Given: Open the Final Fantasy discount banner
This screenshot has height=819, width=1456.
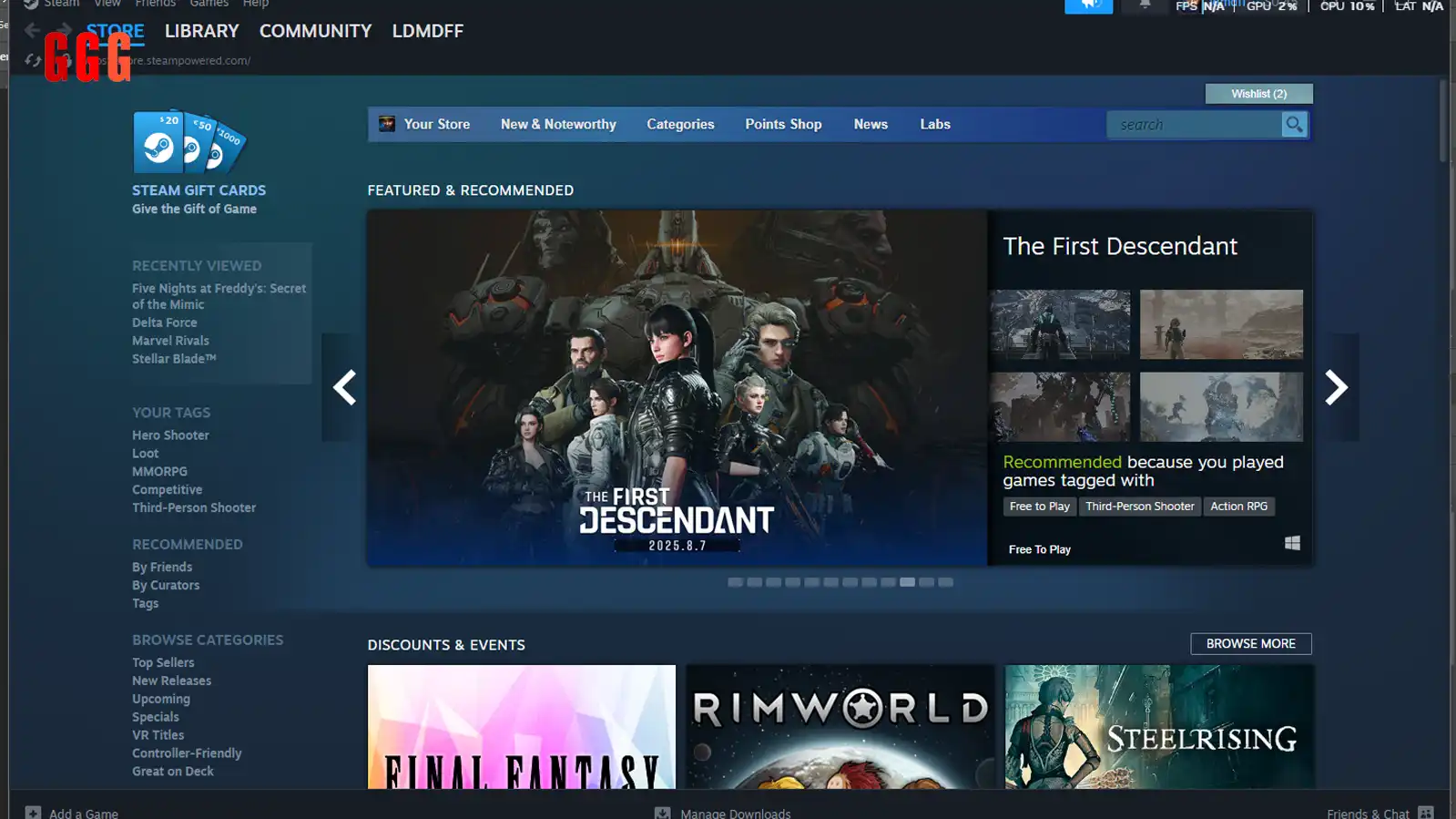Looking at the screenshot, I should (x=522, y=727).
